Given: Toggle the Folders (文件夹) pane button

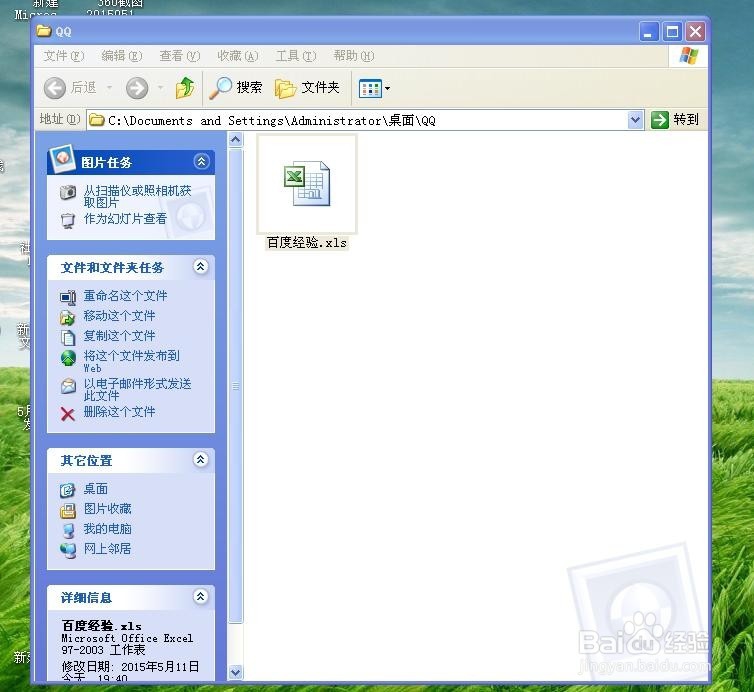Looking at the screenshot, I should coord(307,88).
